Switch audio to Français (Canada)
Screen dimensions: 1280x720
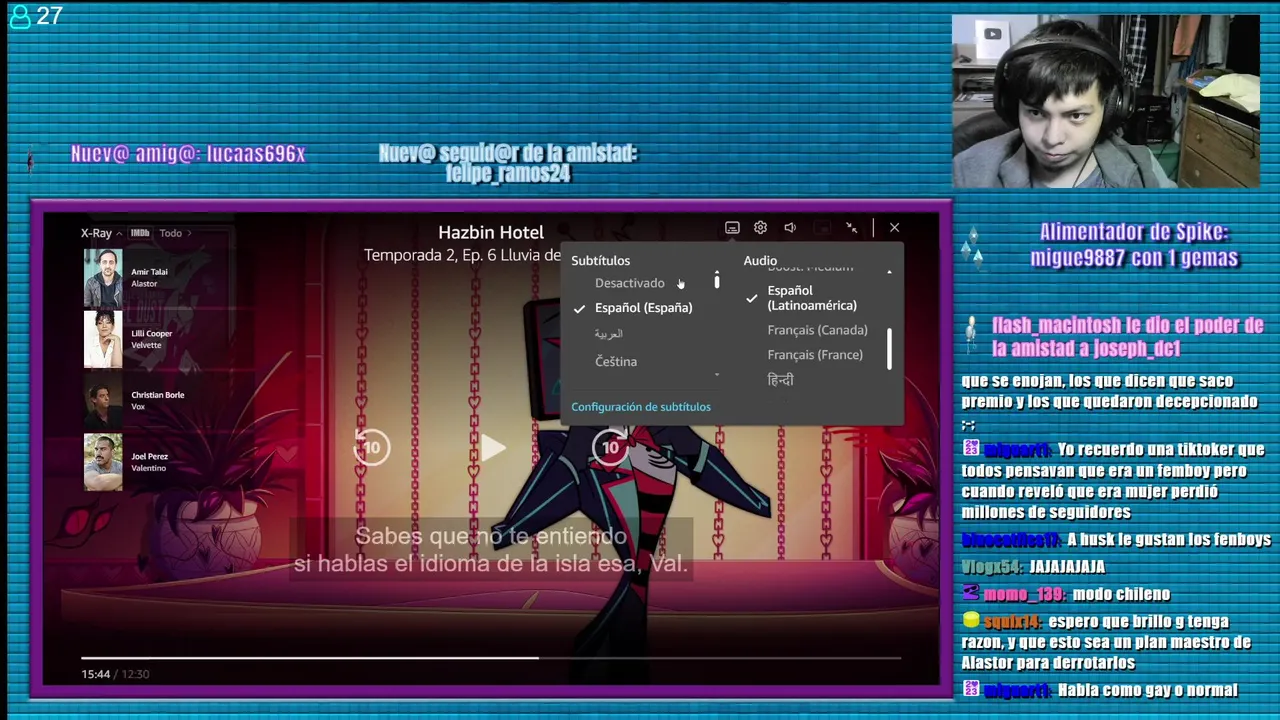[817, 330]
